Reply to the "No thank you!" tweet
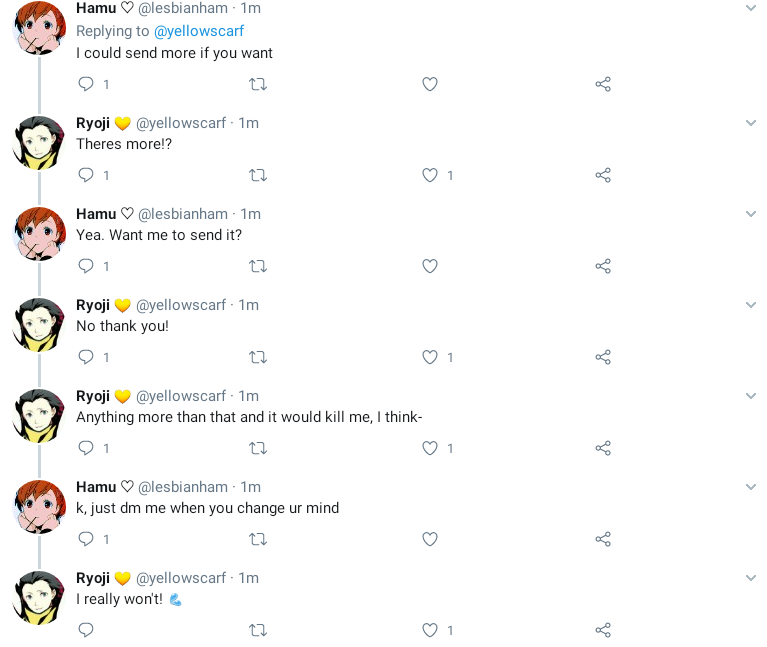The width and height of the screenshot is (767, 647). 86,358
